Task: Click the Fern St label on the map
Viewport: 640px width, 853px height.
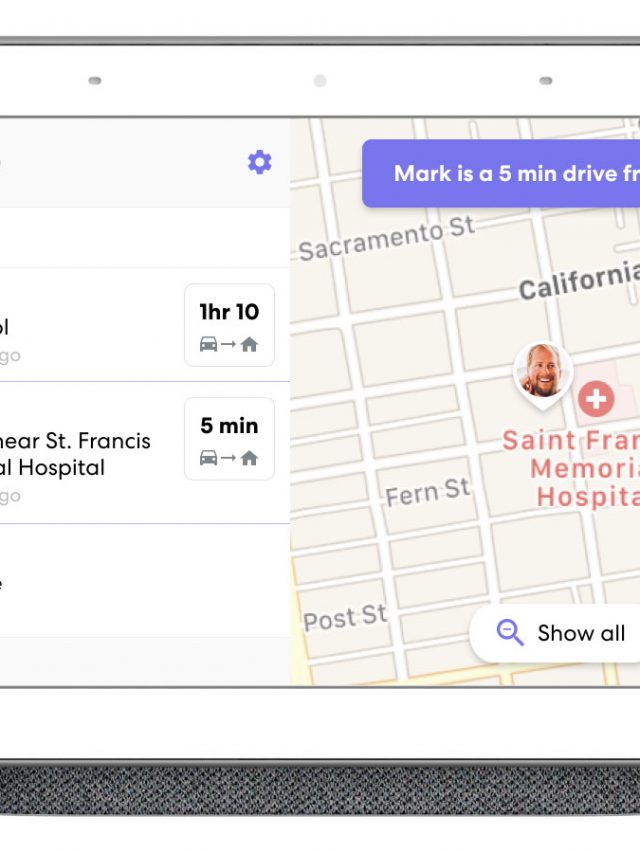Action: pyautogui.click(x=427, y=492)
